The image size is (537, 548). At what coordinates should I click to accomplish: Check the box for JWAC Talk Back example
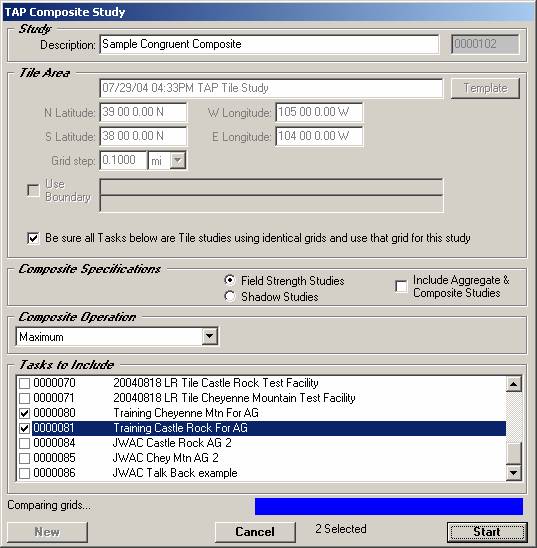(24, 474)
